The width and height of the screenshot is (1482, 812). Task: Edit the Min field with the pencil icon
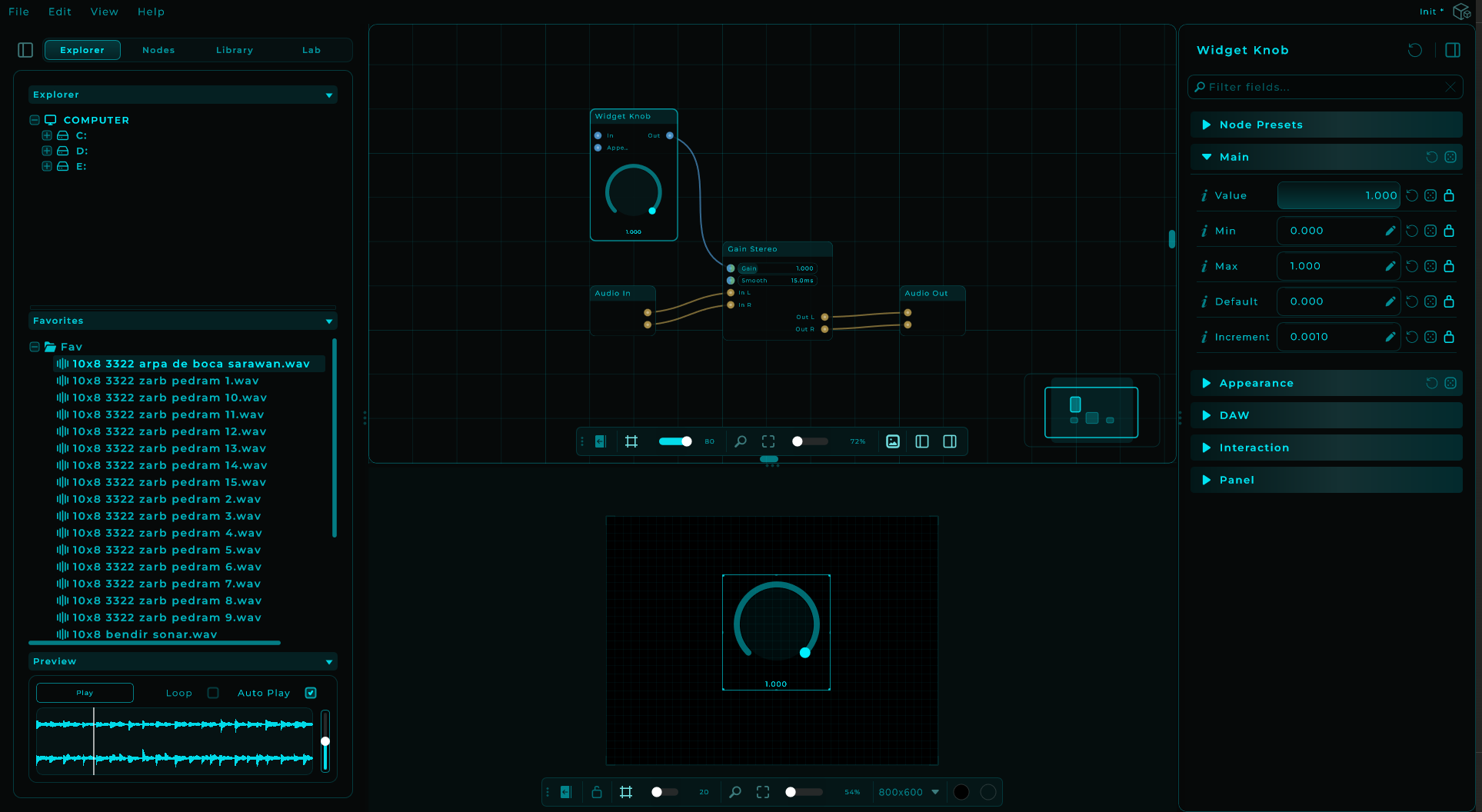(1390, 231)
